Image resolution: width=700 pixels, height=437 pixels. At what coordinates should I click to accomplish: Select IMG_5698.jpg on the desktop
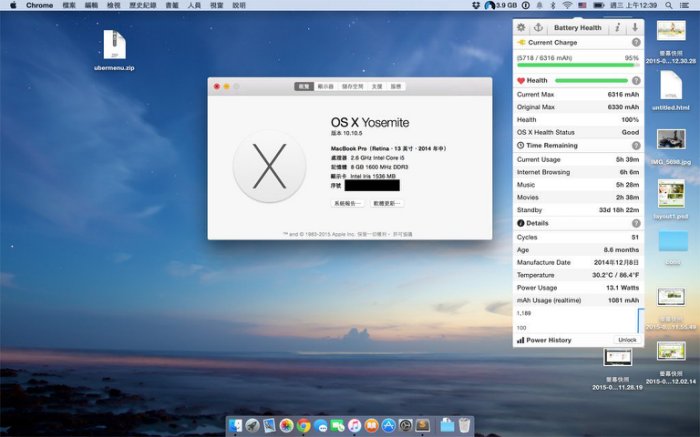point(671,147)
